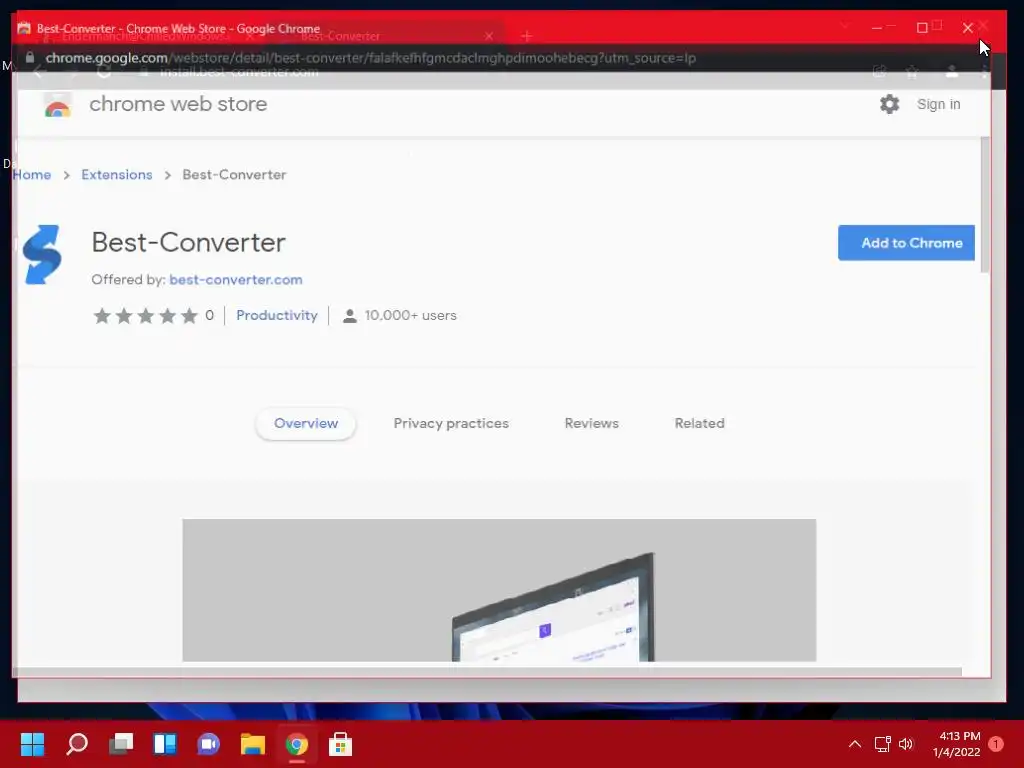This screenshot has width=1024, height=768.
Task: Select the Overview tab
Action: [x=306, y=423]
